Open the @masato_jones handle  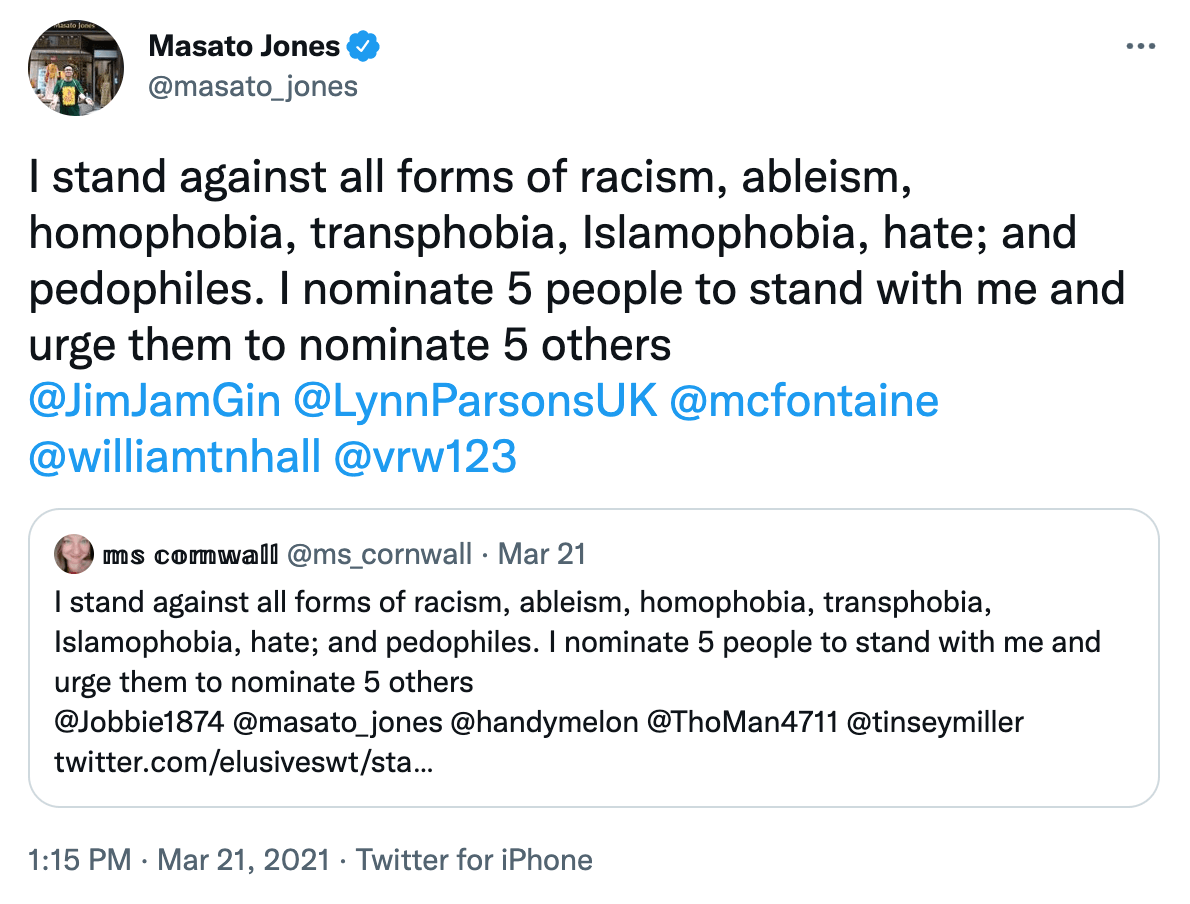click(x=252, y=86)
